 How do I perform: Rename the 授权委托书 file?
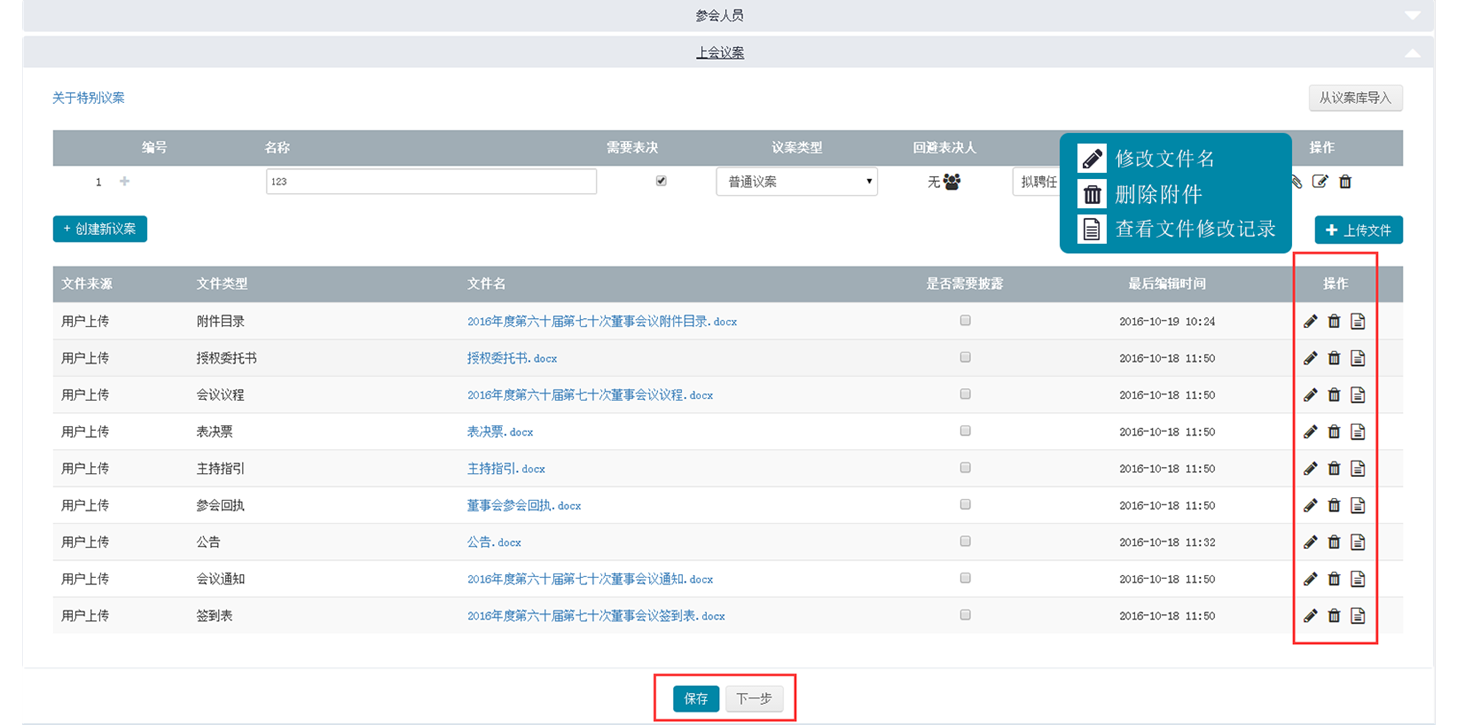click(x=1310, y=358)
